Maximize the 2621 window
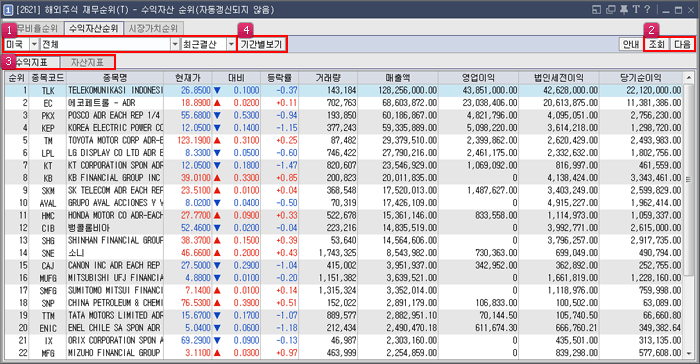700x364 pixels. (x=679, y=10)
